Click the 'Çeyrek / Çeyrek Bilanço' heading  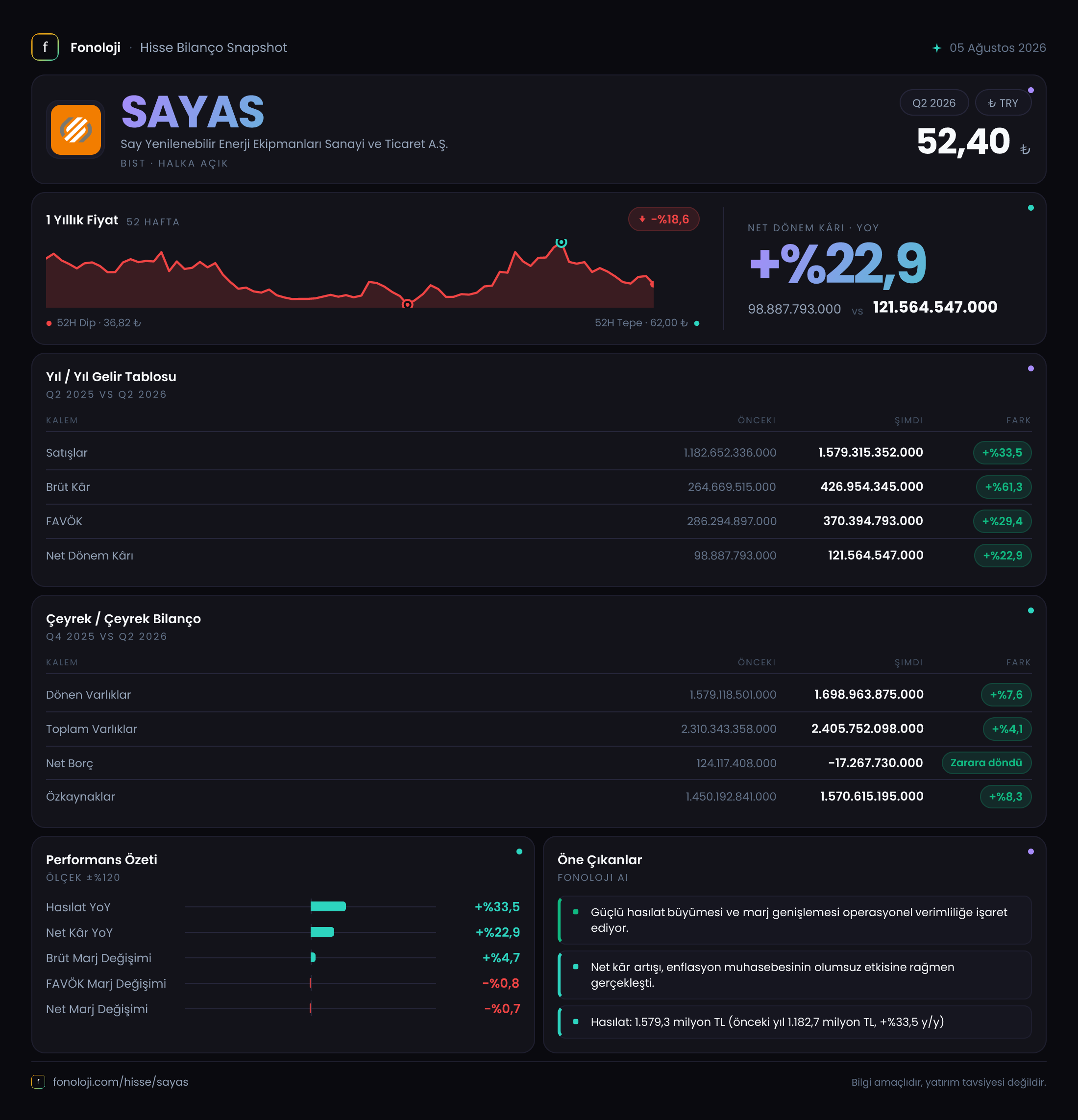123,619
